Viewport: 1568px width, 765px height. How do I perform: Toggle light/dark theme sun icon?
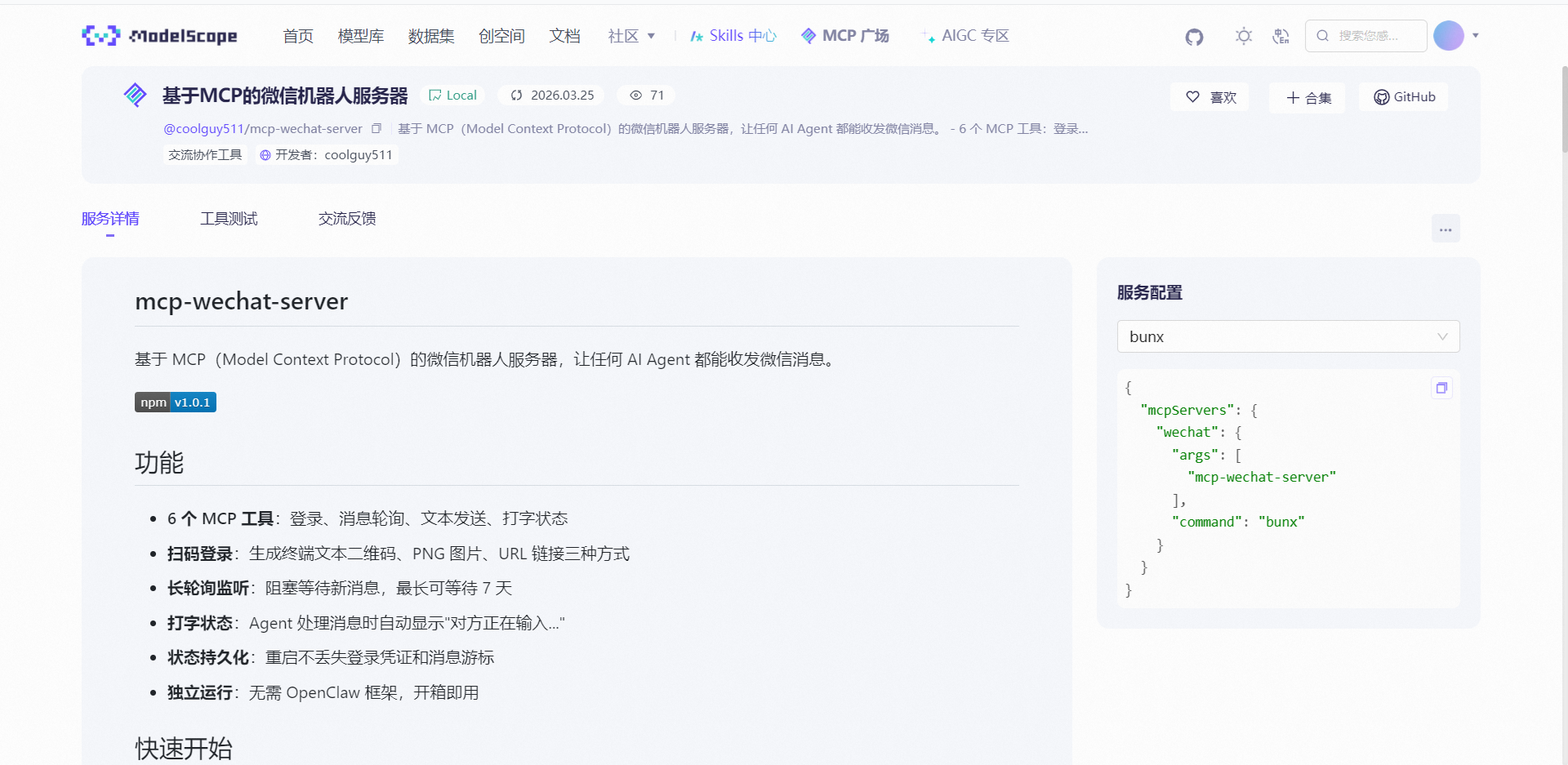tap(1243, 36)
